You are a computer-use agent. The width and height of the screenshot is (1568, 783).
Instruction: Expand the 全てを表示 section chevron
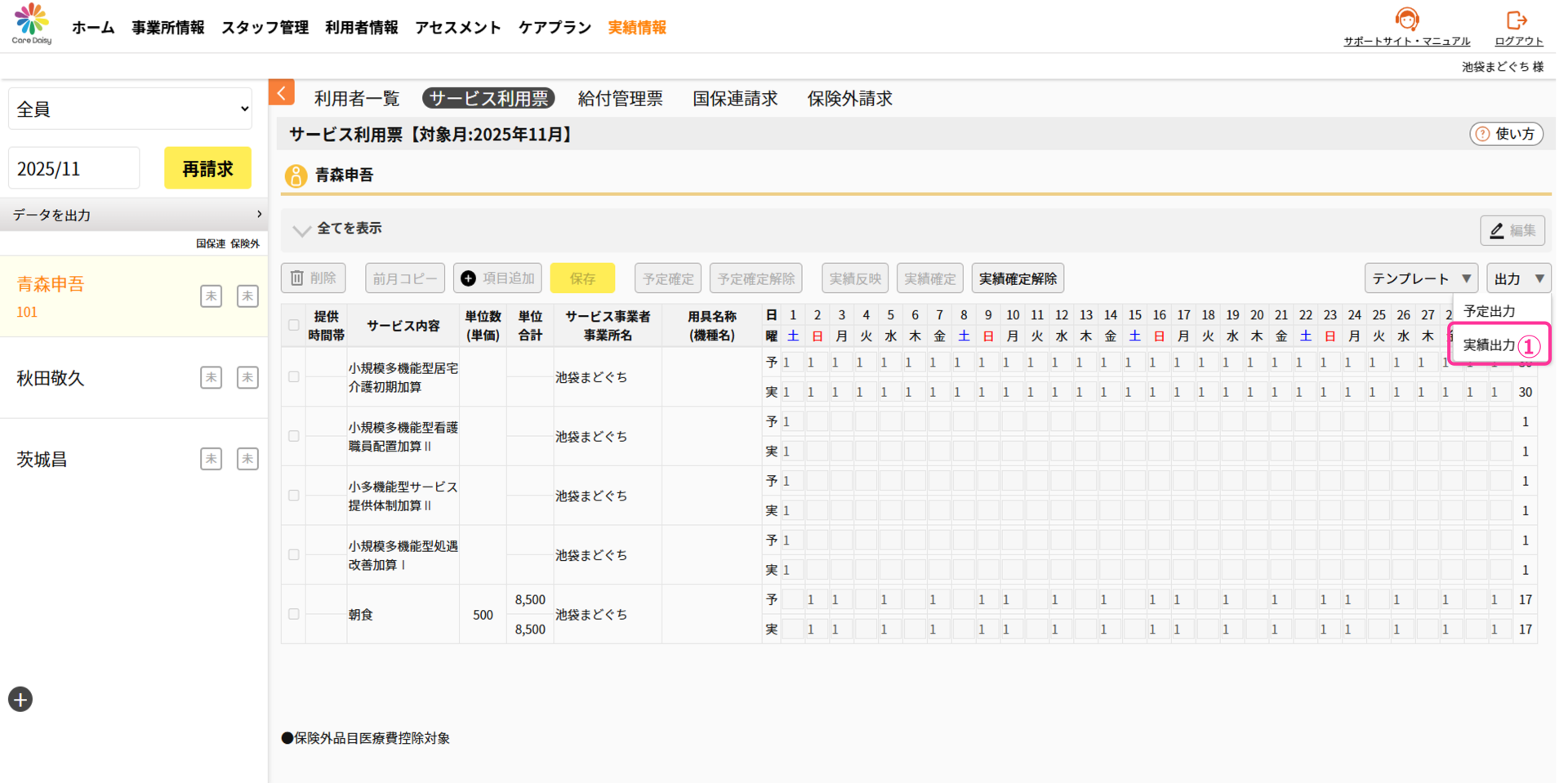pyautogui.click(x=301, y=229)
